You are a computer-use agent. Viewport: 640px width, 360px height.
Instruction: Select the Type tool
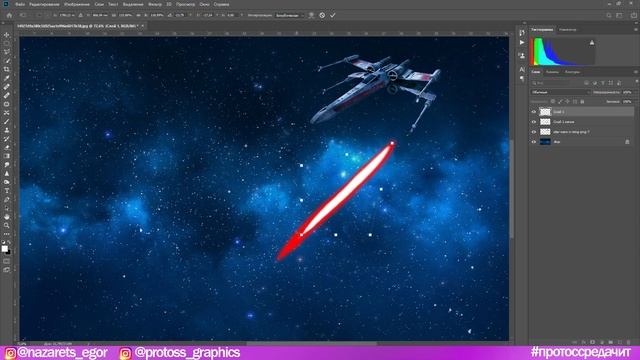(x=7, y=191)
